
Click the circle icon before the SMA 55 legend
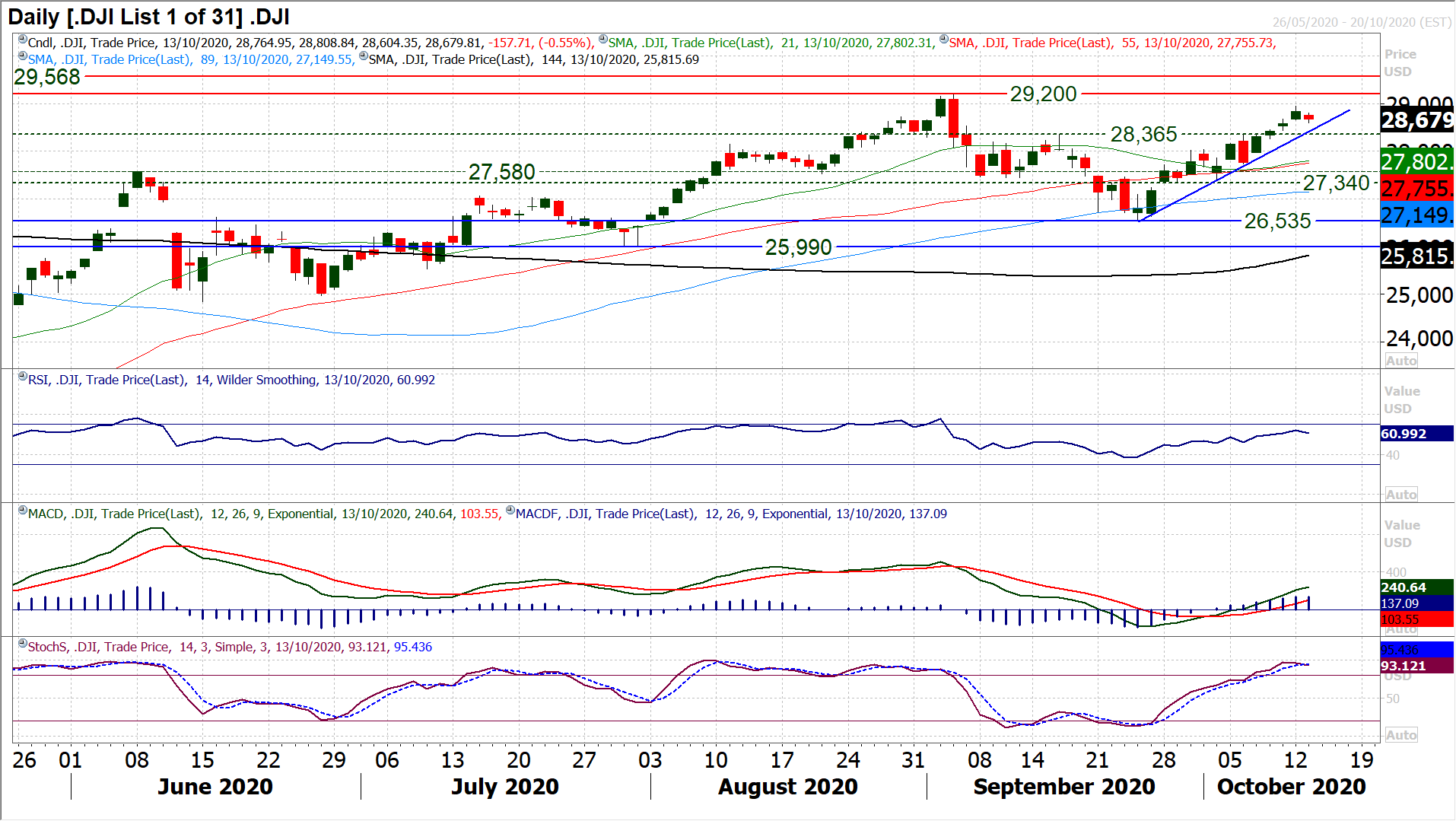click(943, 40)
